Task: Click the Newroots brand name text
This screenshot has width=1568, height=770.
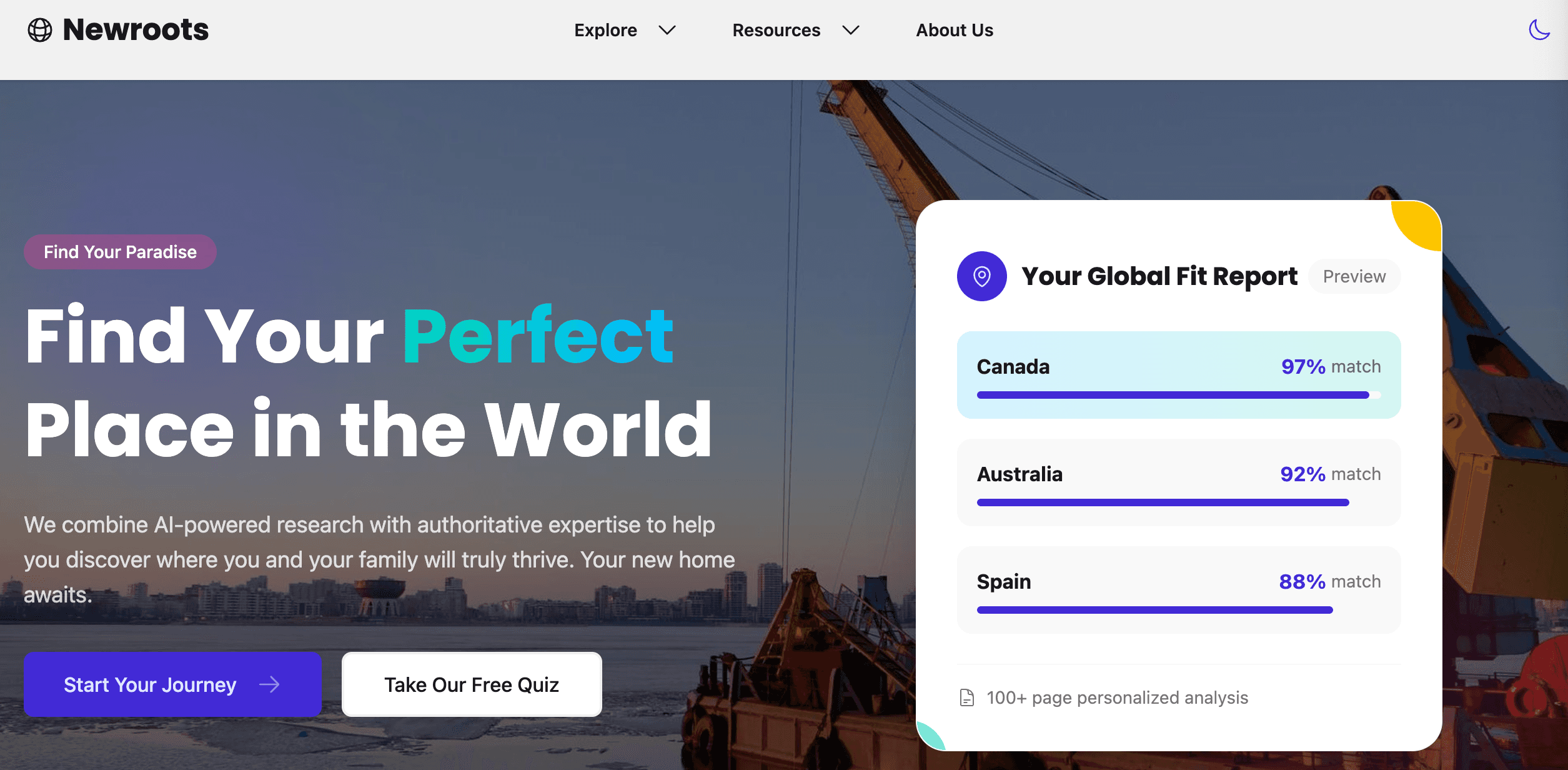Action: click(136, 30)
